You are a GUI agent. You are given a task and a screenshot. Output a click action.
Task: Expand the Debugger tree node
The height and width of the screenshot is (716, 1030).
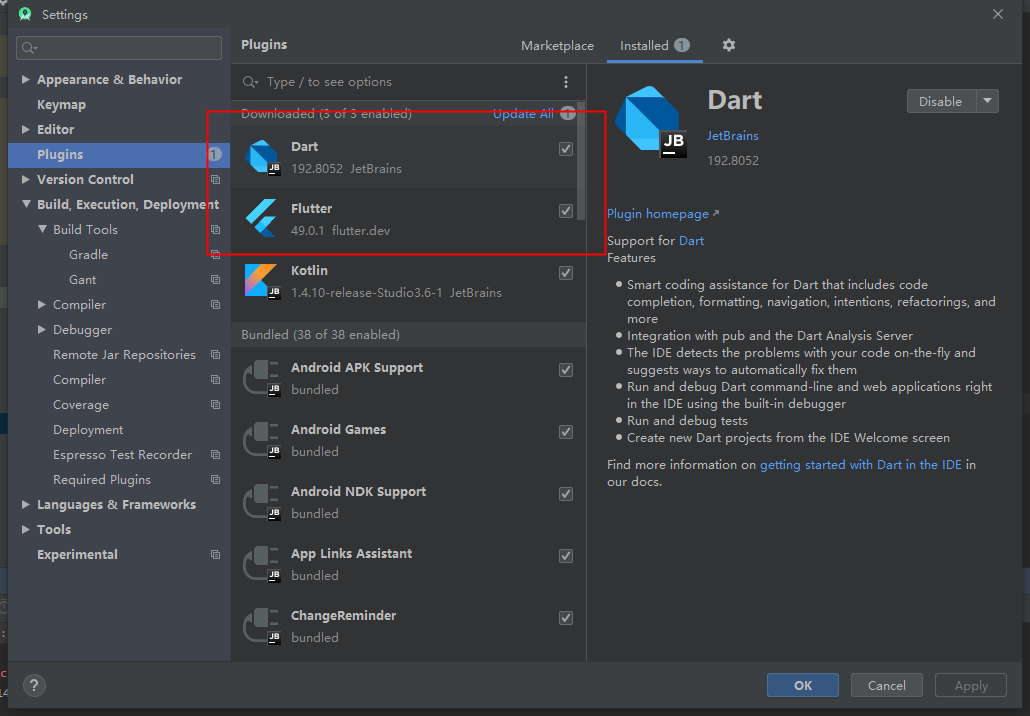pos(41,329)
